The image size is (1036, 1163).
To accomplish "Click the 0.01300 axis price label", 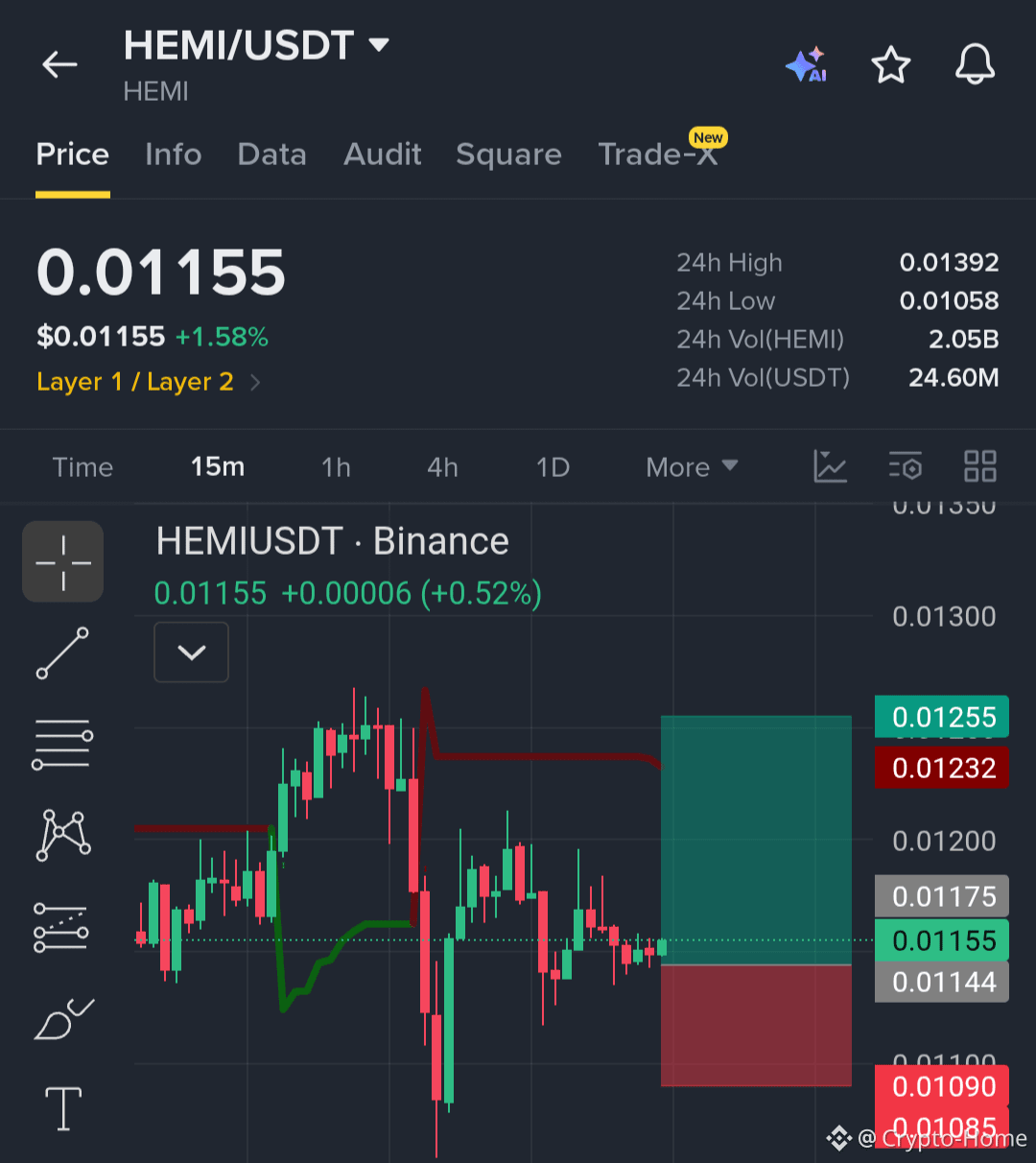I will click(x=944, y=616).
